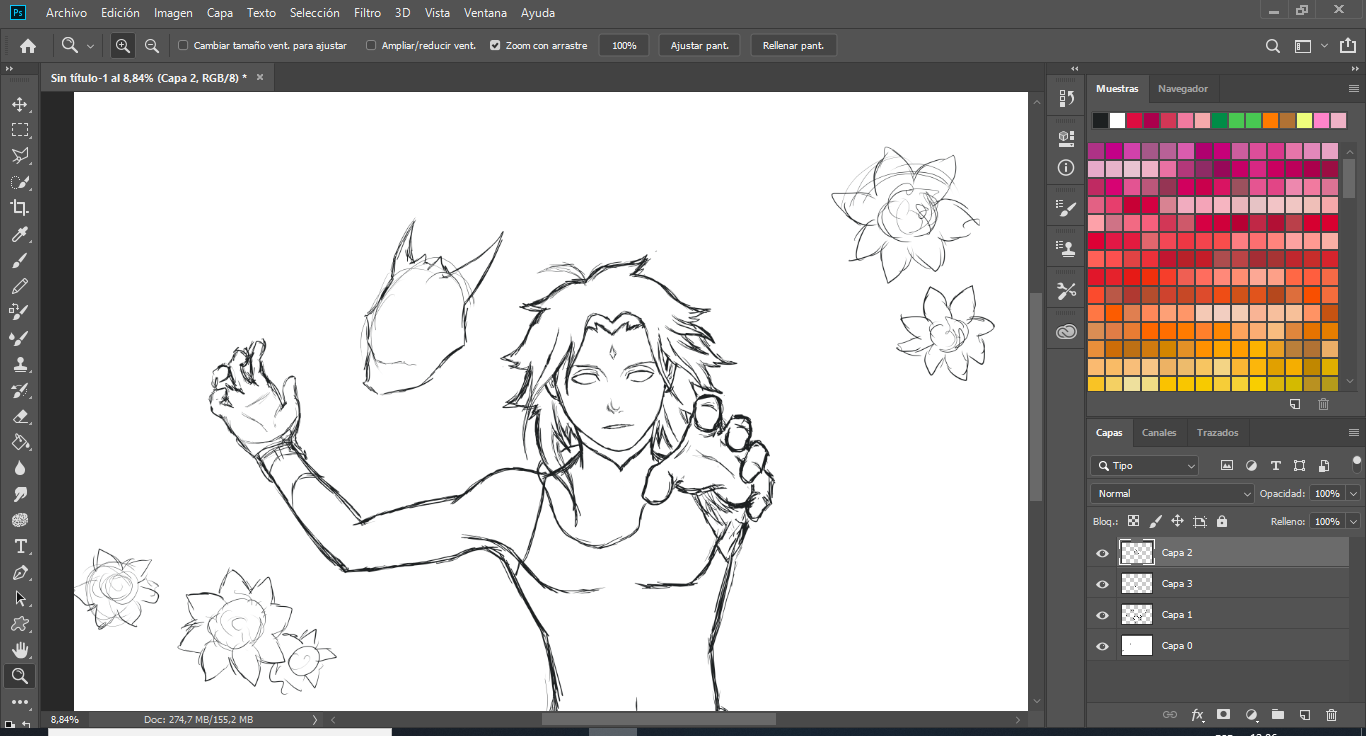This screenshot has width=1366, height=736.
Task: Select the Brush tool
Action: [x=20, y=260]
